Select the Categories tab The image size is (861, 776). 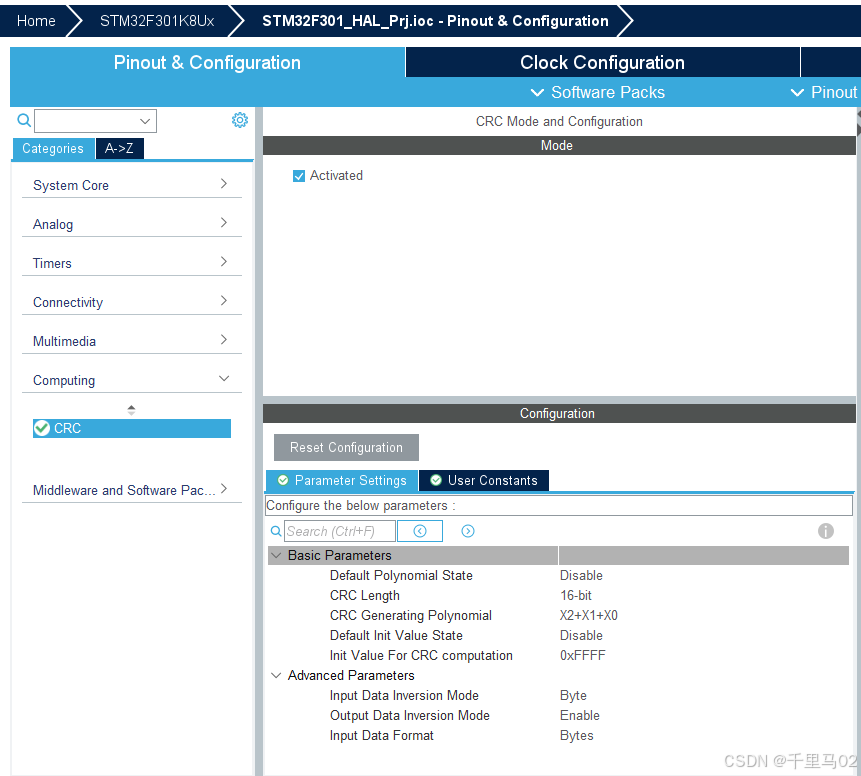53,148
